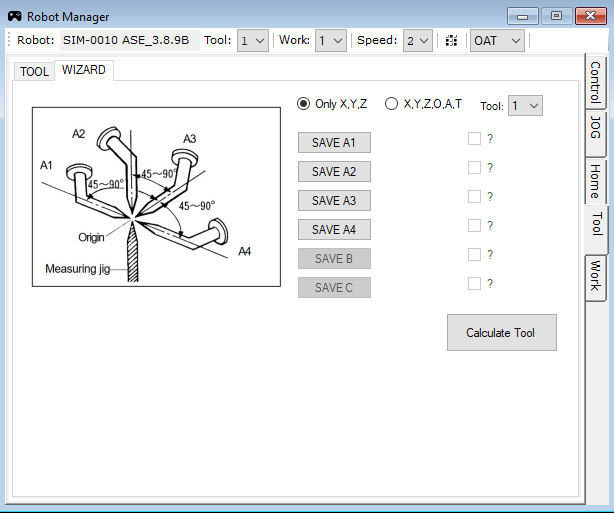Screen dimensions: 614x513
Task: Open the Work number dropdown
Action: [331, 40]
